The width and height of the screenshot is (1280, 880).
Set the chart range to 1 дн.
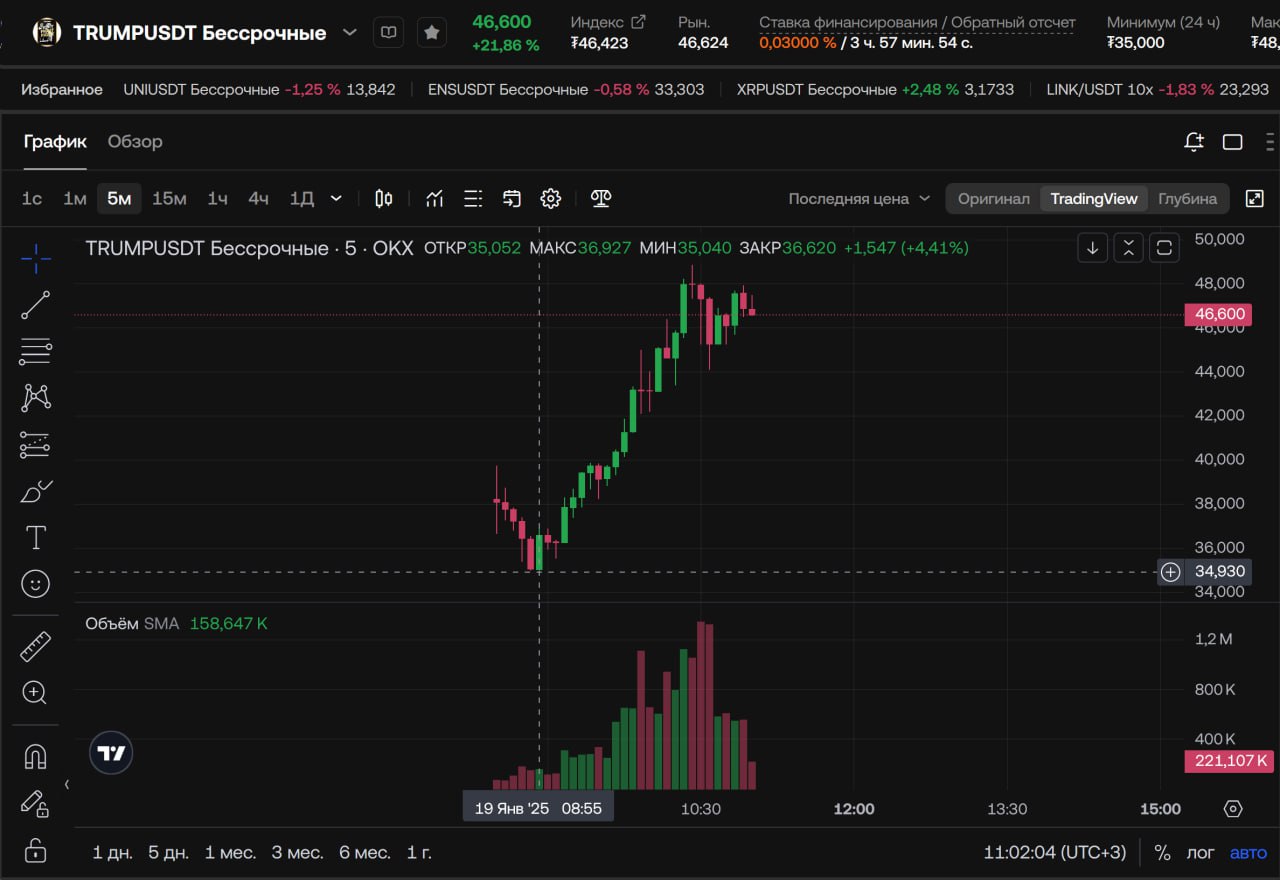coord(112,853)
